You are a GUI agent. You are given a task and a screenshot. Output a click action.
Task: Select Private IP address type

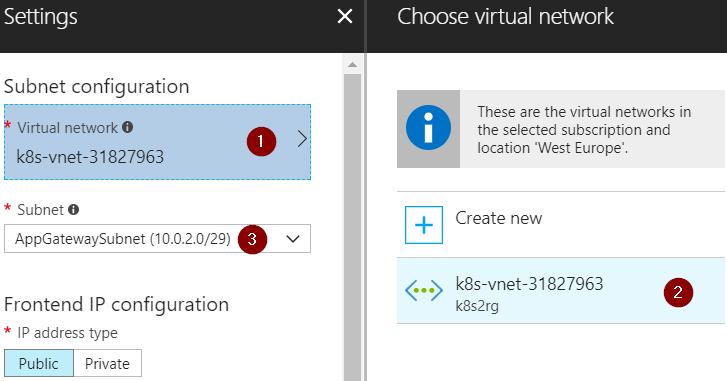pyautogui.click(x=108, y=363)
